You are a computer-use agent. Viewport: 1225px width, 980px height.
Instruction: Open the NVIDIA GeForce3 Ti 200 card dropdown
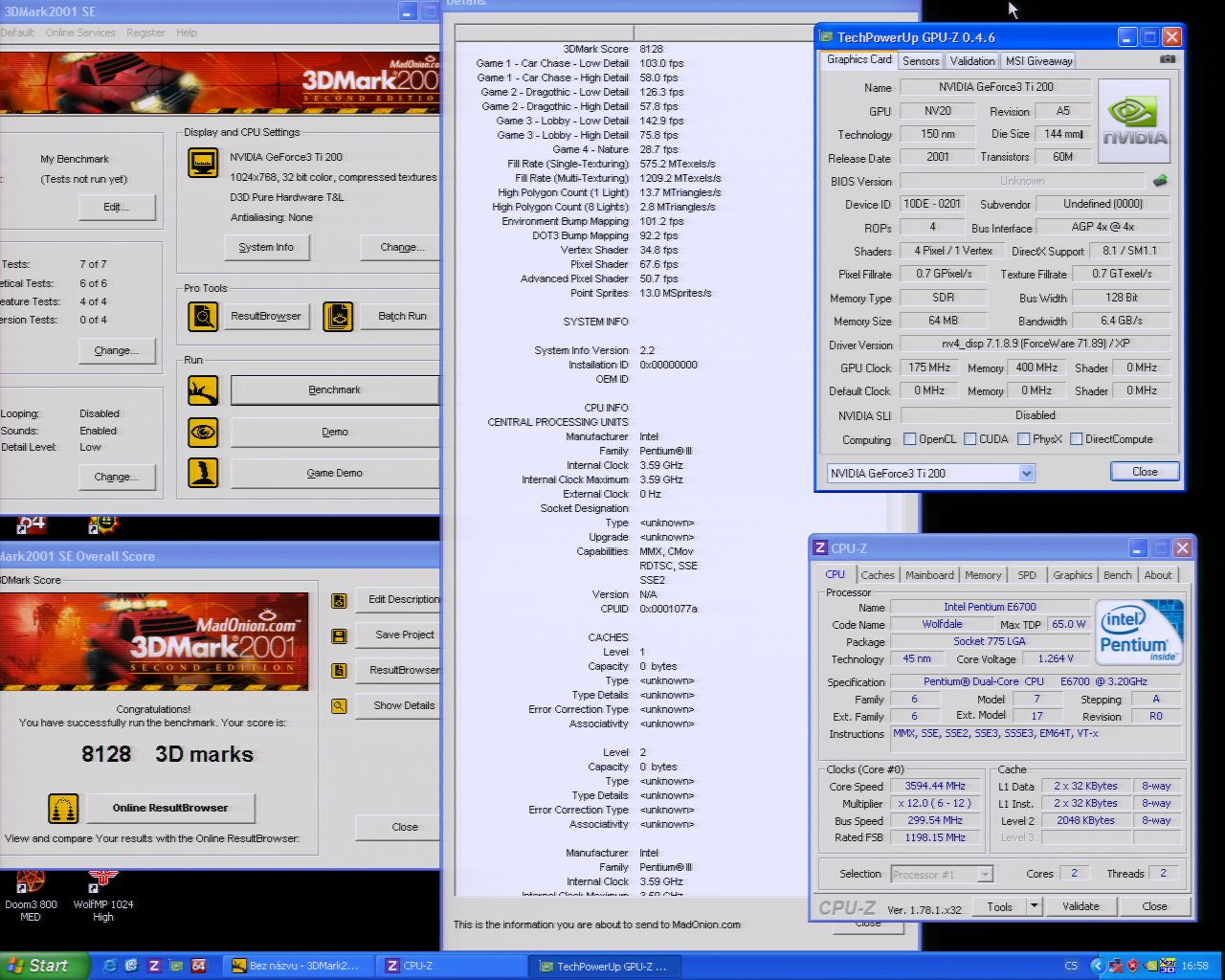(x=1026, y=473)
